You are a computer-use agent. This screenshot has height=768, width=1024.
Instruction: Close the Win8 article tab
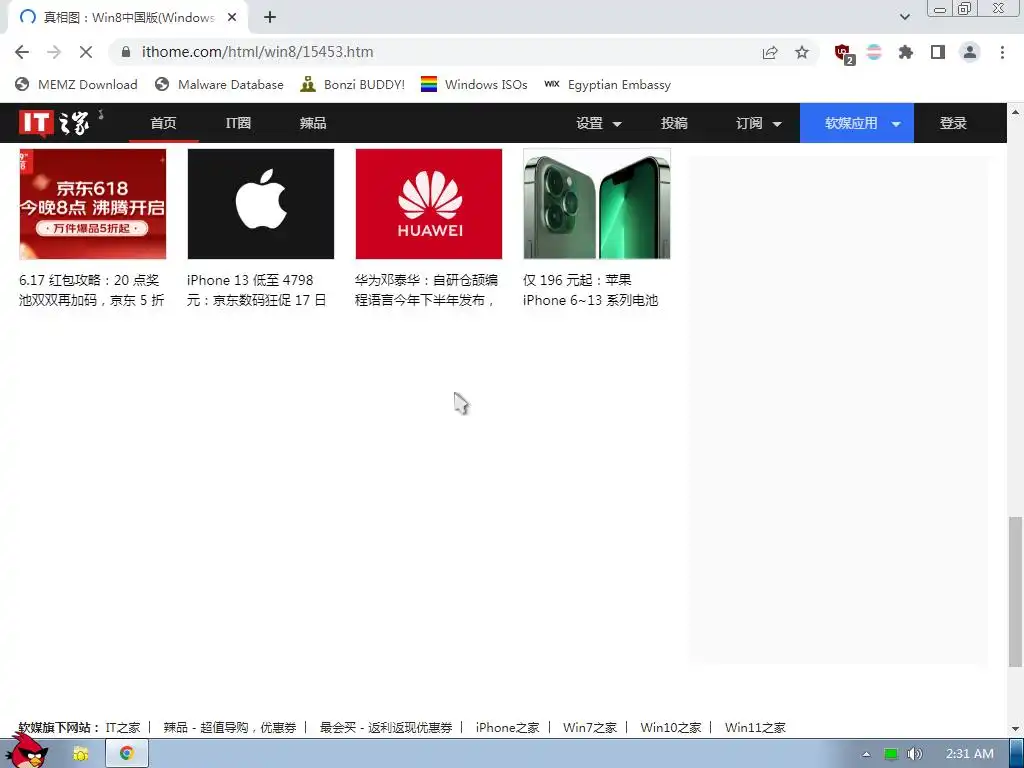coord(232,18)
